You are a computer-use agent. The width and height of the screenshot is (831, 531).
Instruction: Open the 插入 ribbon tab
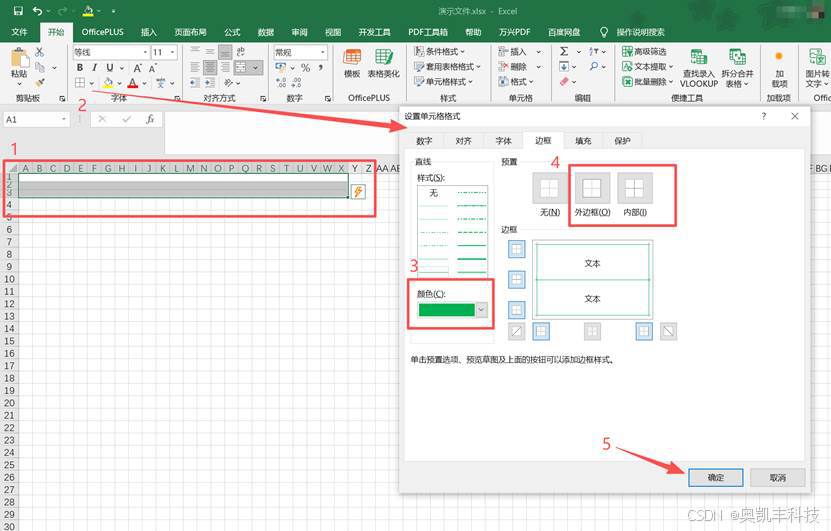149,32
